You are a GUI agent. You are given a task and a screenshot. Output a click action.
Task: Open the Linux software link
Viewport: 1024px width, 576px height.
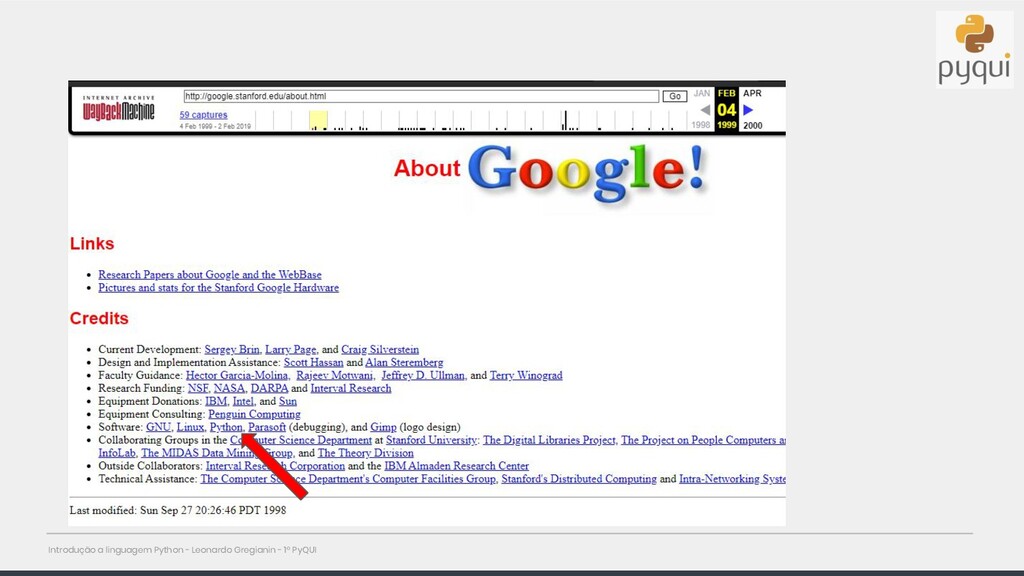(190, 427)
